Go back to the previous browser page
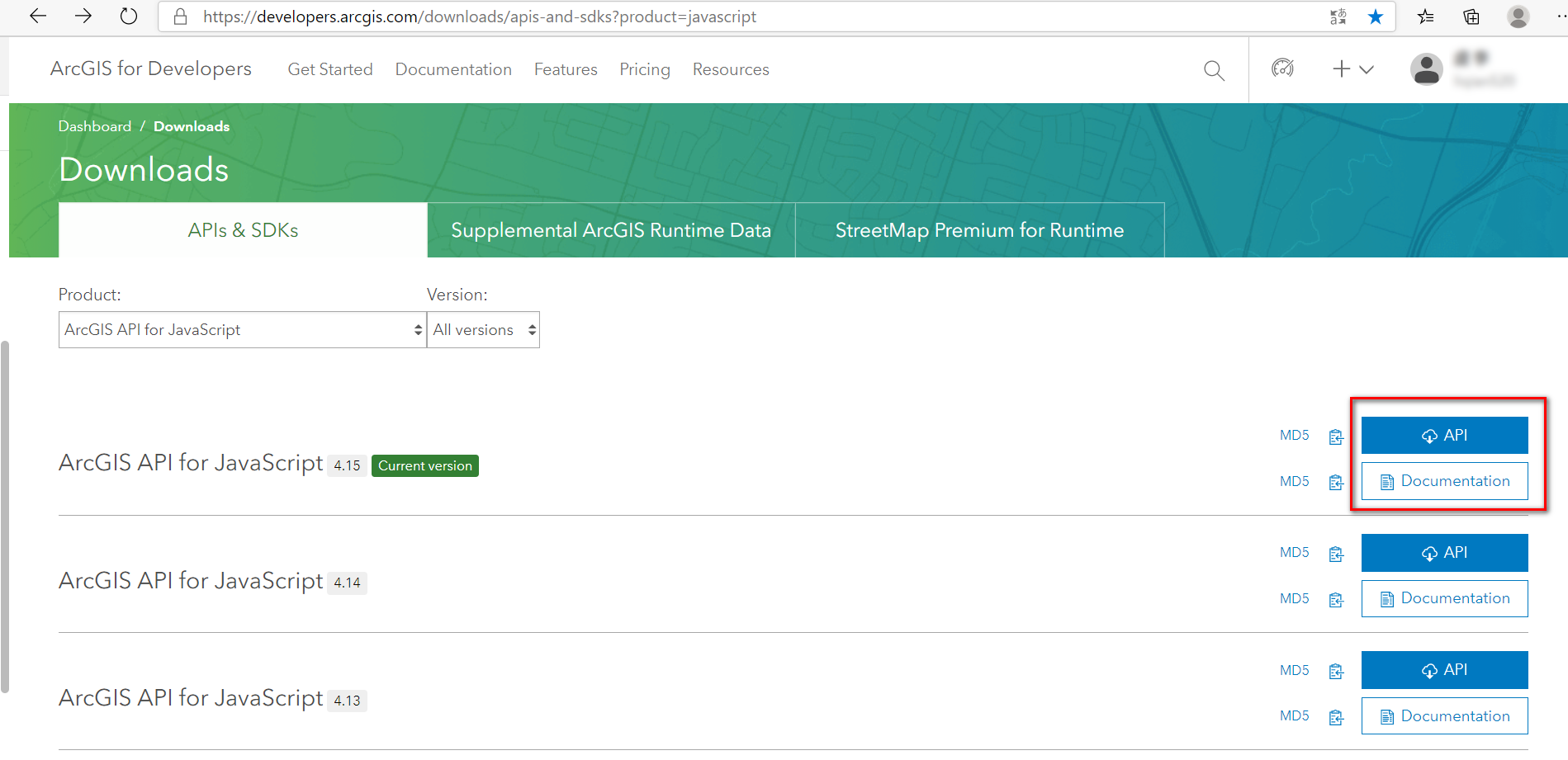The width and height of the screenshot is (1568, 760). (38, 17)
